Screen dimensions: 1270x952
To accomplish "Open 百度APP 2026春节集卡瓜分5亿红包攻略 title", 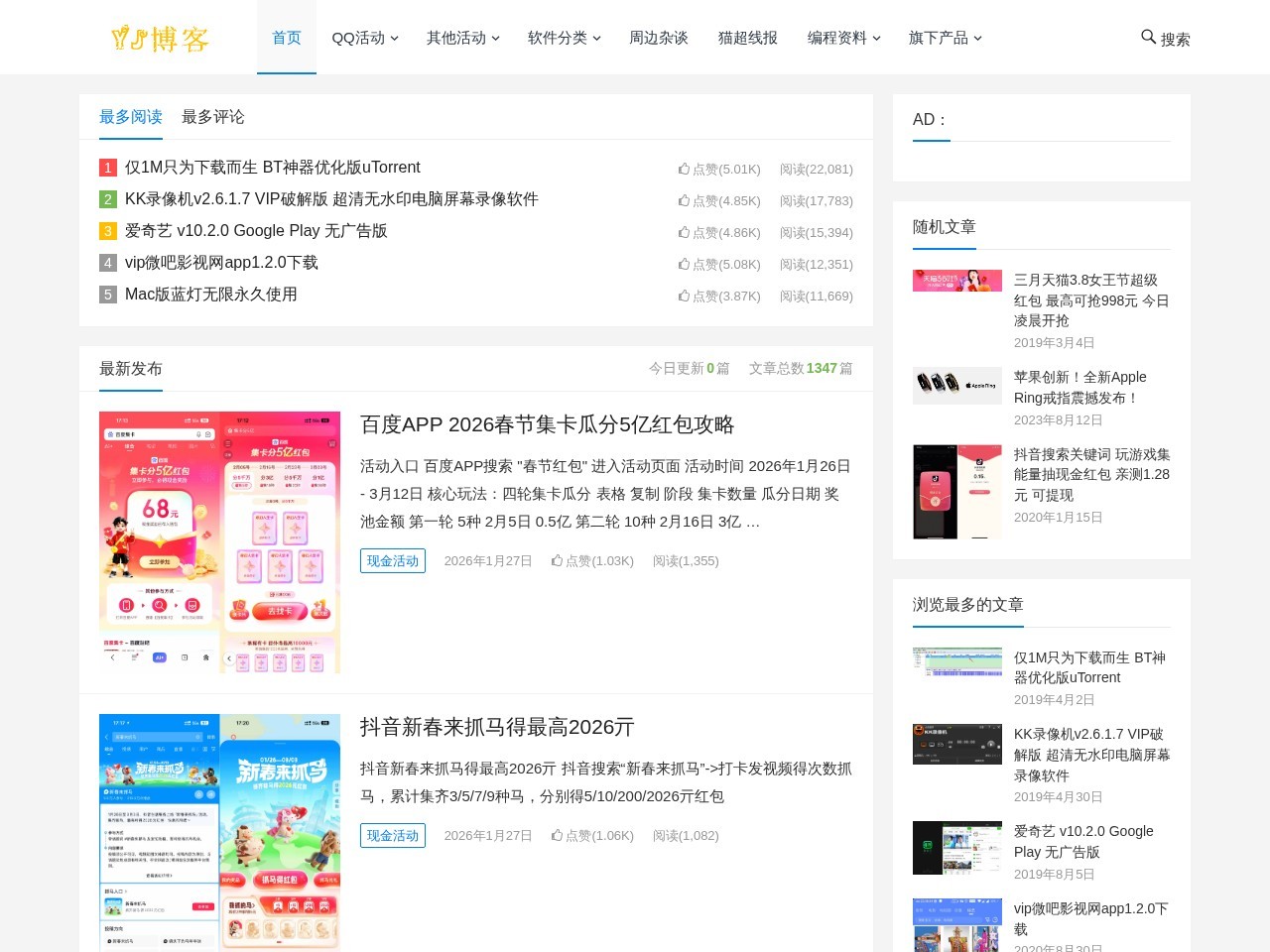I will pyautogui.click(x=547, y=424).
